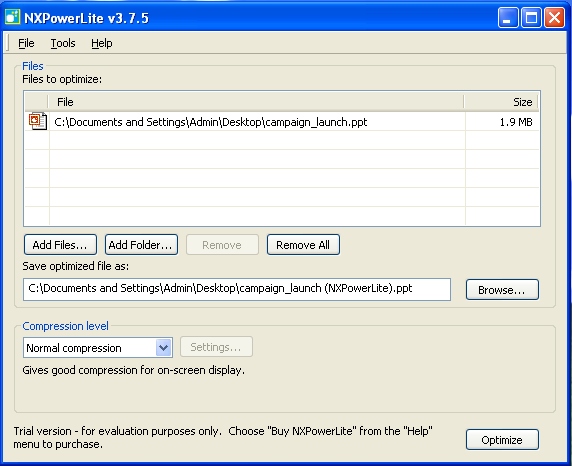Open the Normal compression dropdown
572x466 pixels.
pos(163,347)
